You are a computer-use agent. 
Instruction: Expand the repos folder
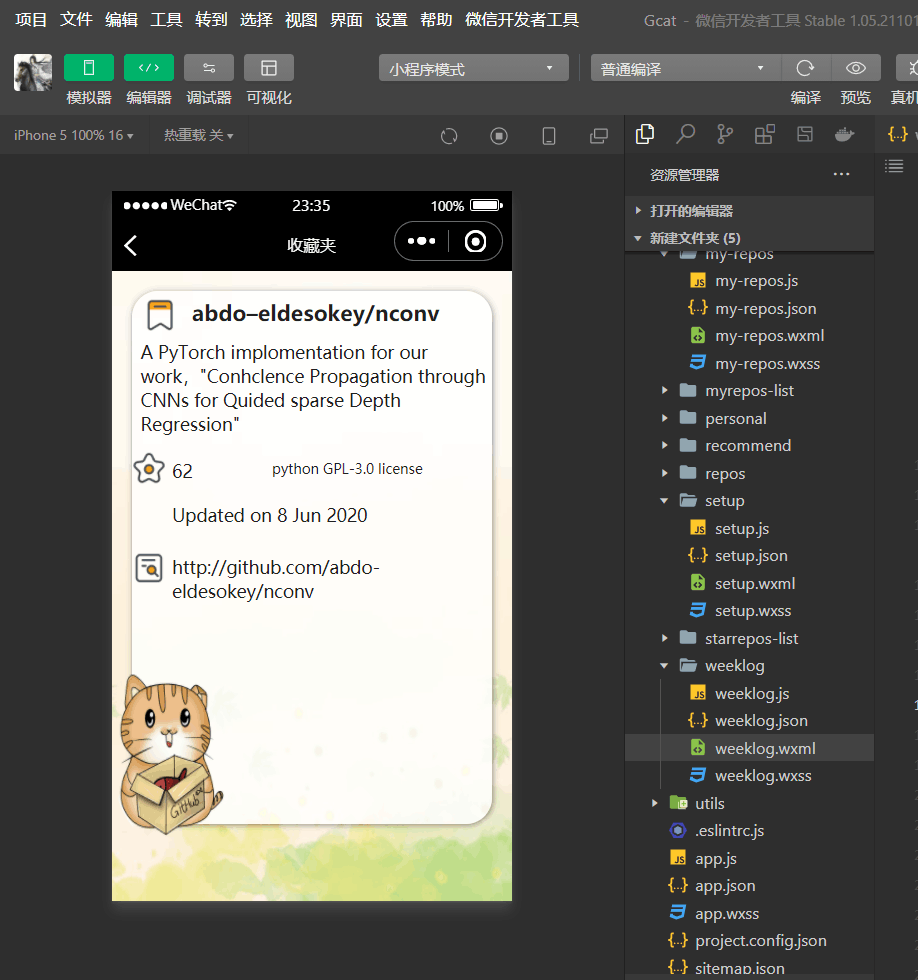click(749, 473)
